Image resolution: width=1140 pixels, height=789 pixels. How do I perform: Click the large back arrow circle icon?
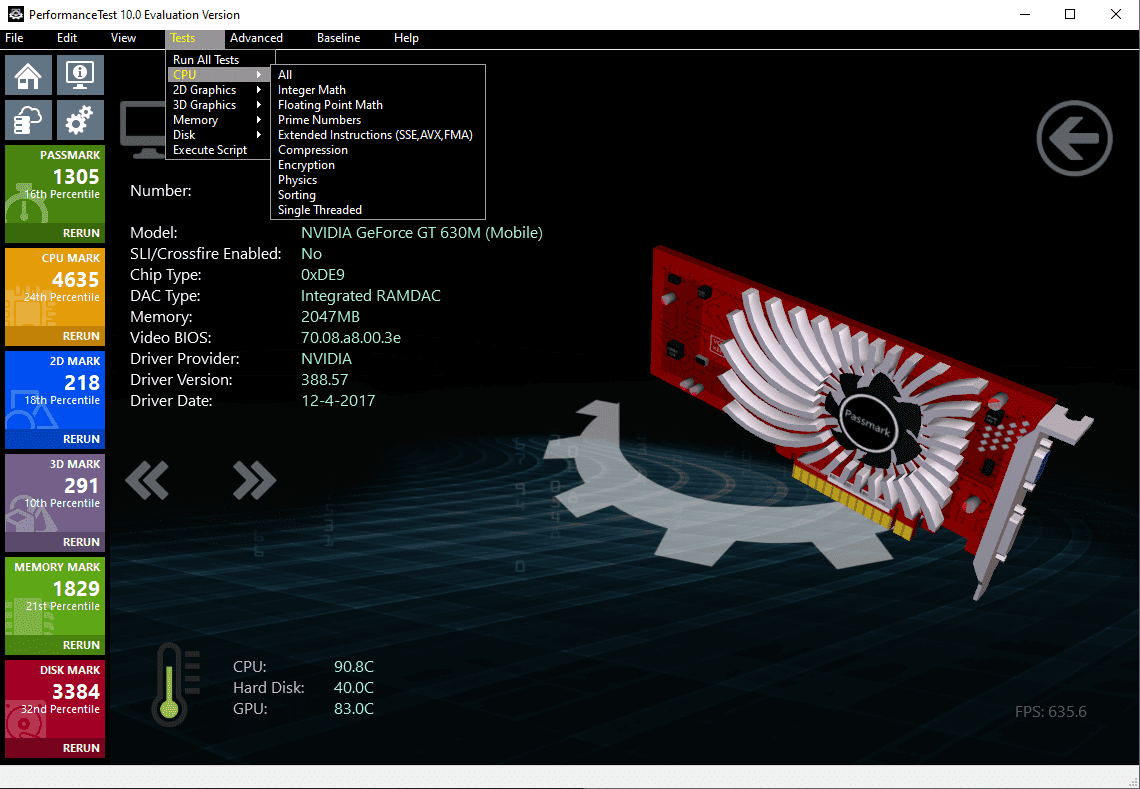coord(1074,138)
